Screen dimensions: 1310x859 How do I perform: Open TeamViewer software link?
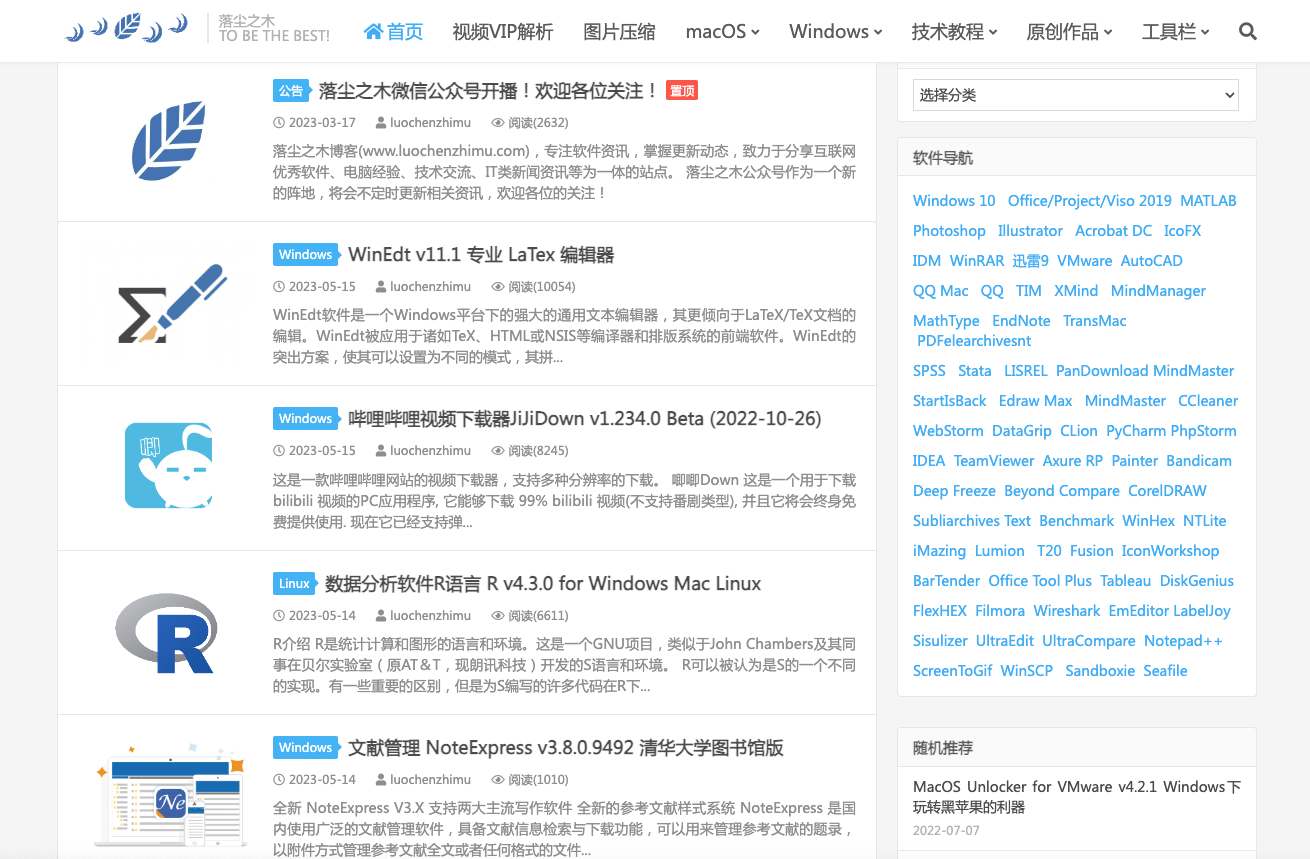click(994, 461)
